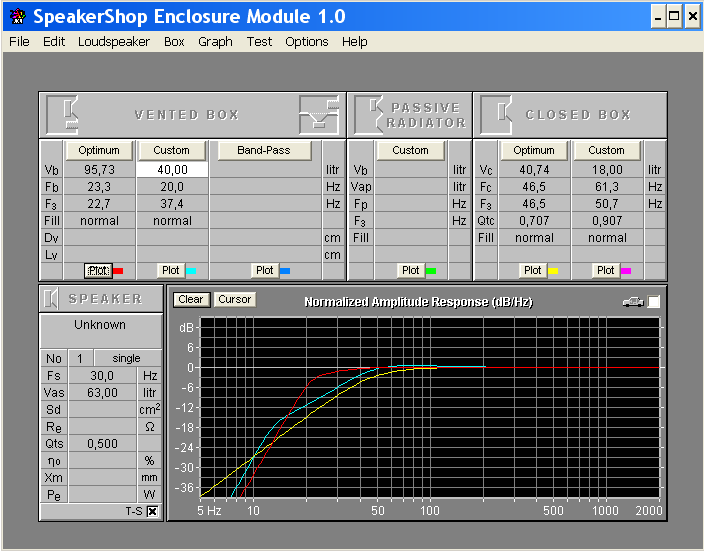Click the speaker configuration single field
Screen dimensions: 704x551
pyautogui.click(x=128, y=358)
